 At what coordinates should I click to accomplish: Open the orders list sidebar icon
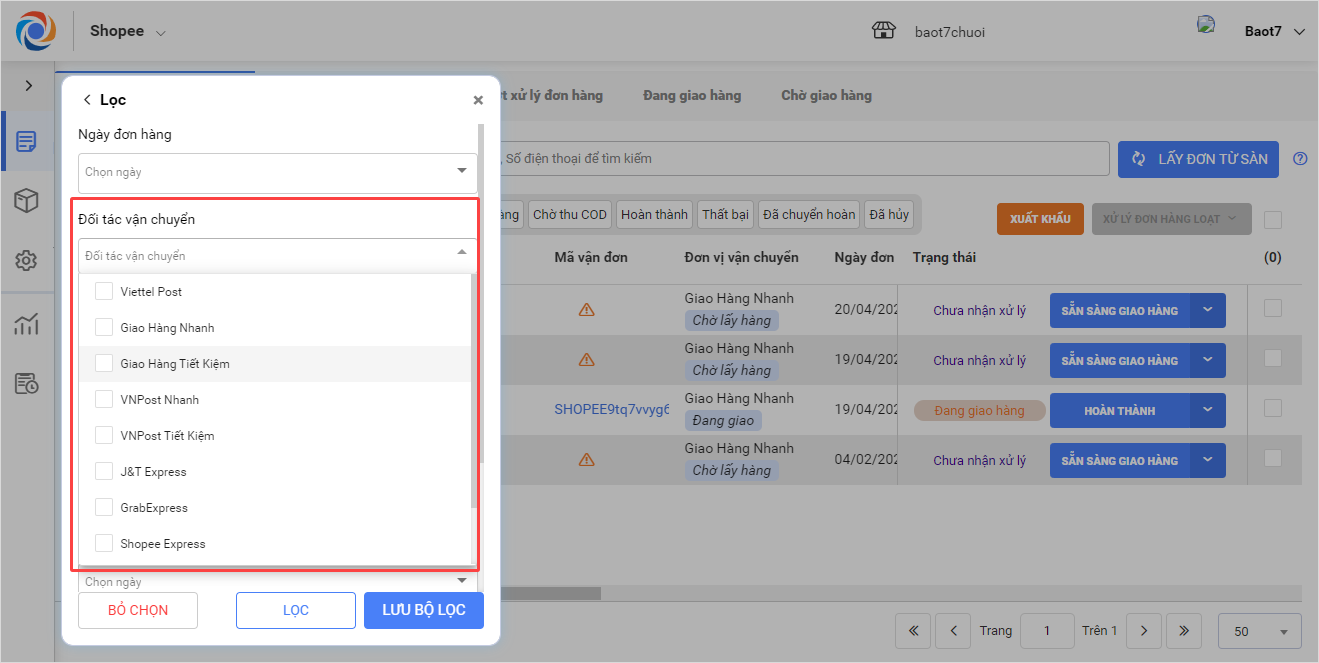click(27, 141)
